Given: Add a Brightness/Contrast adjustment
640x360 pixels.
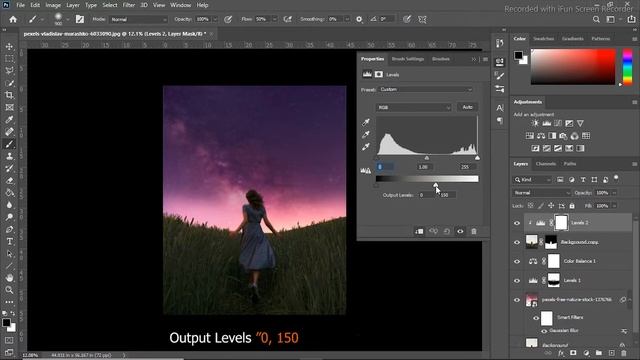Looking at the screenshot, I should coord(536,123).
